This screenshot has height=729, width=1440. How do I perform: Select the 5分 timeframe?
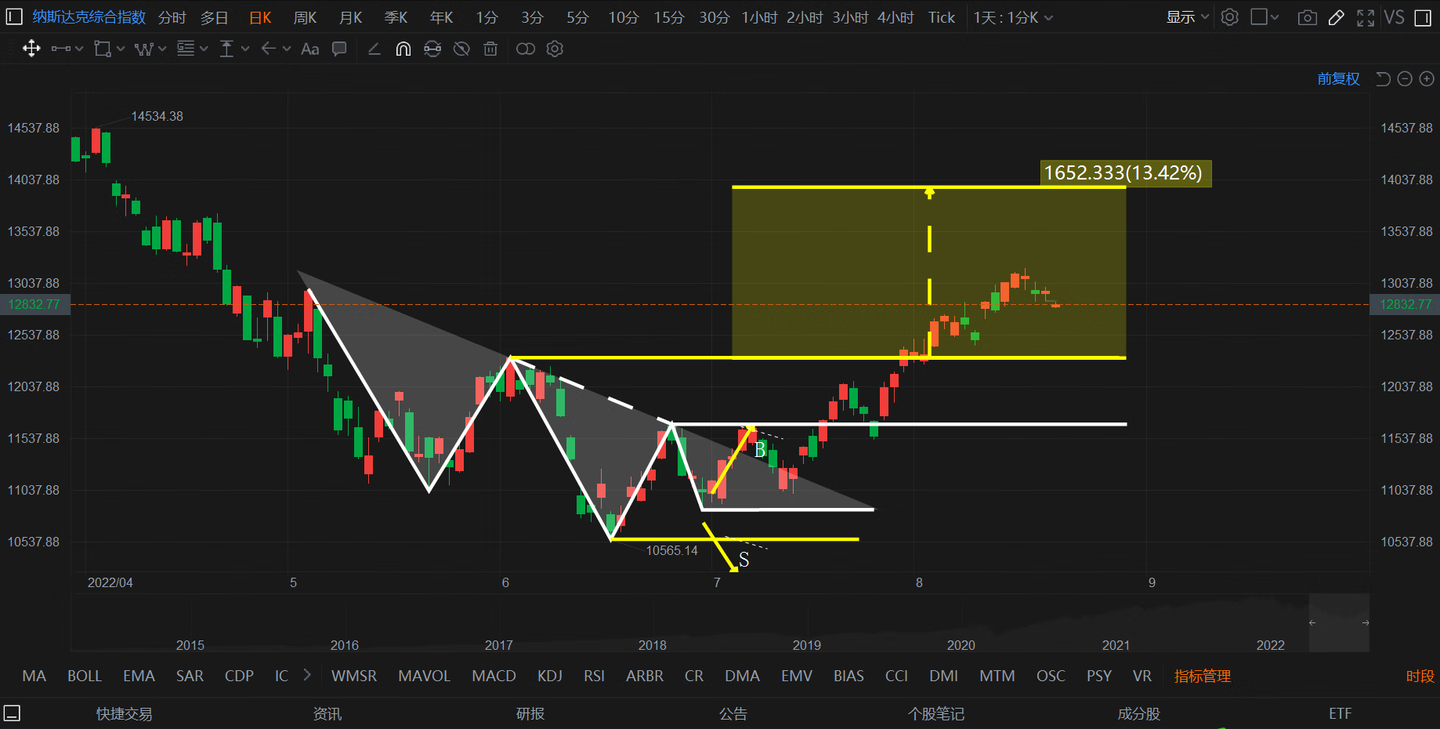point(577,17)
